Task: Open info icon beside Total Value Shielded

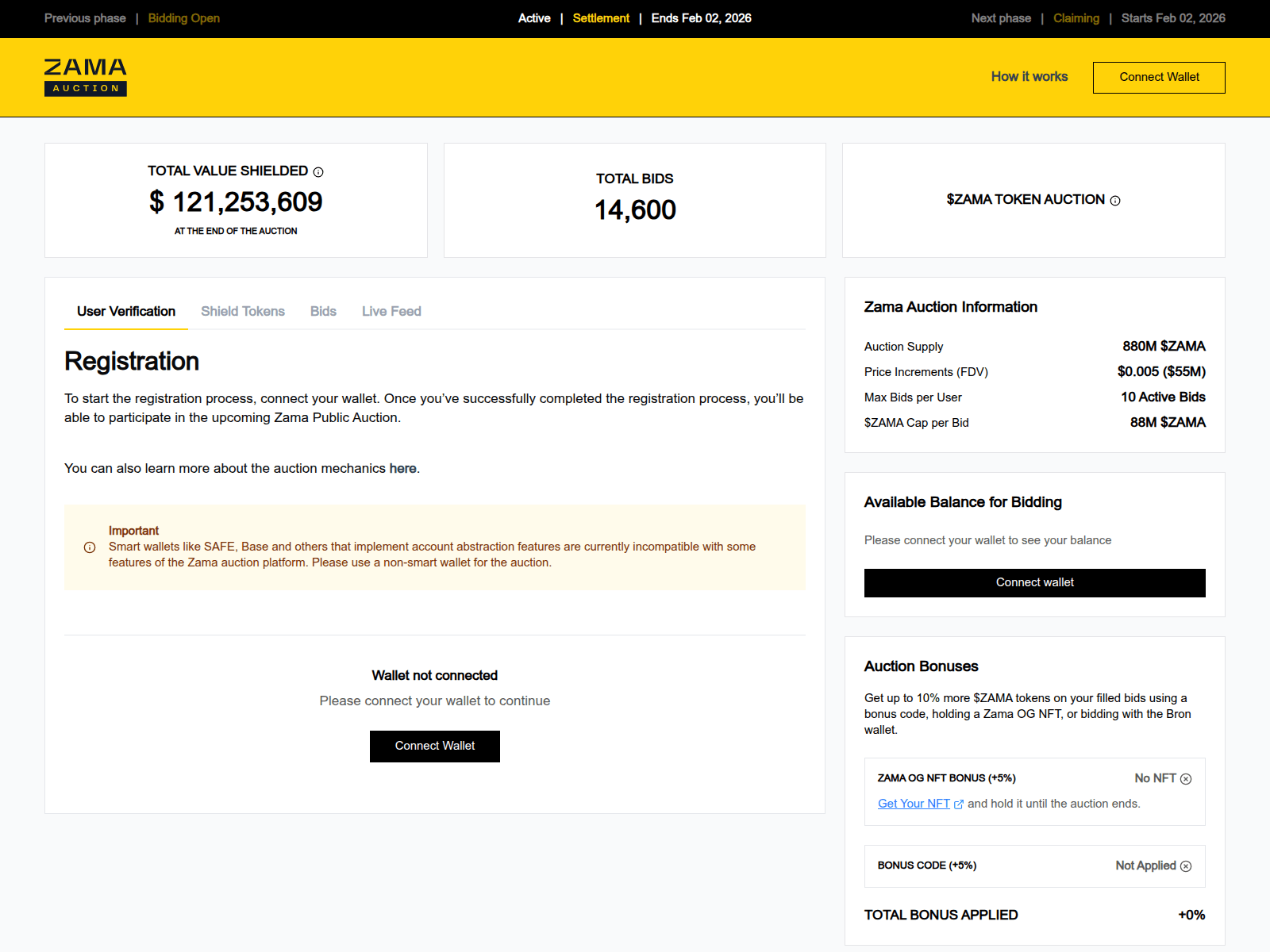Action: click(318, 172)
